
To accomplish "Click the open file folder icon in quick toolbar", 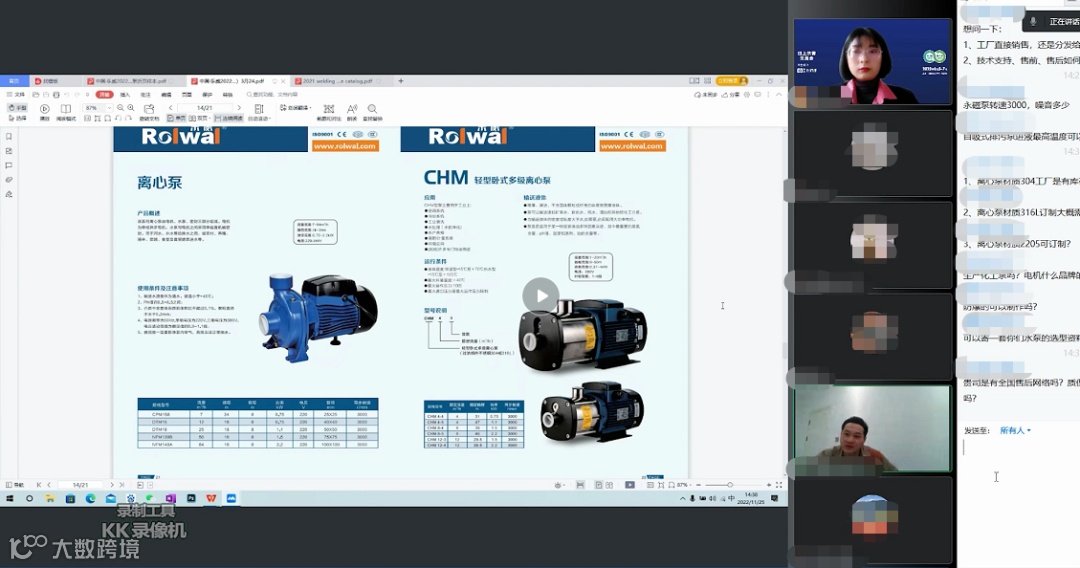I will 36,94.
